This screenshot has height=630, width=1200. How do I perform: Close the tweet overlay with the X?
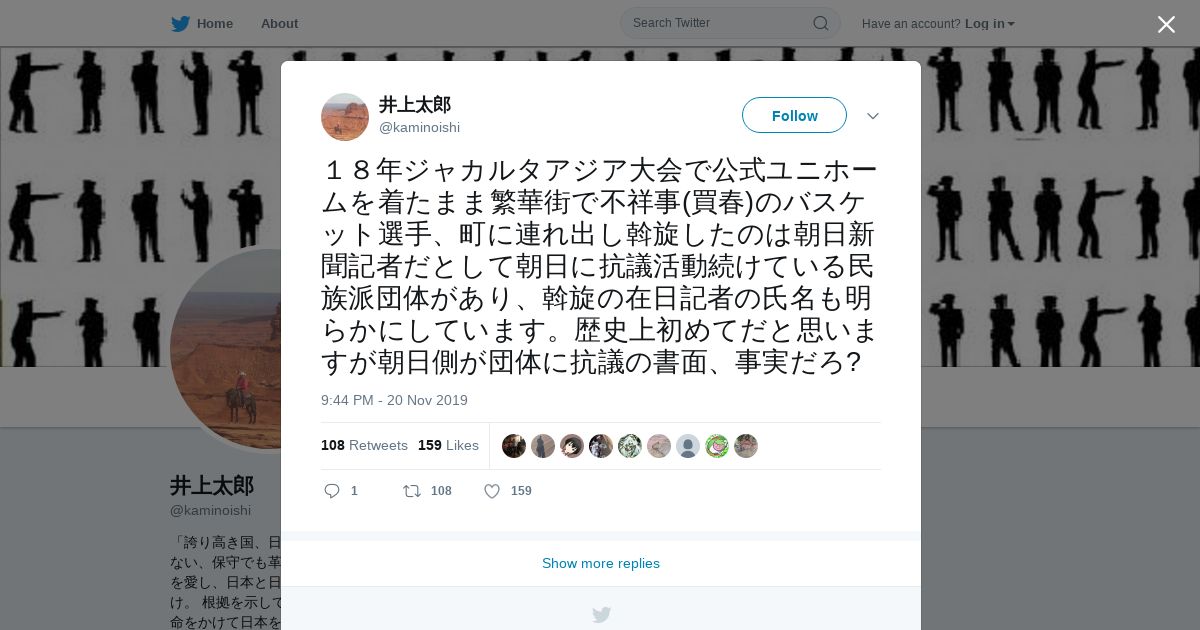(1166, 24)
